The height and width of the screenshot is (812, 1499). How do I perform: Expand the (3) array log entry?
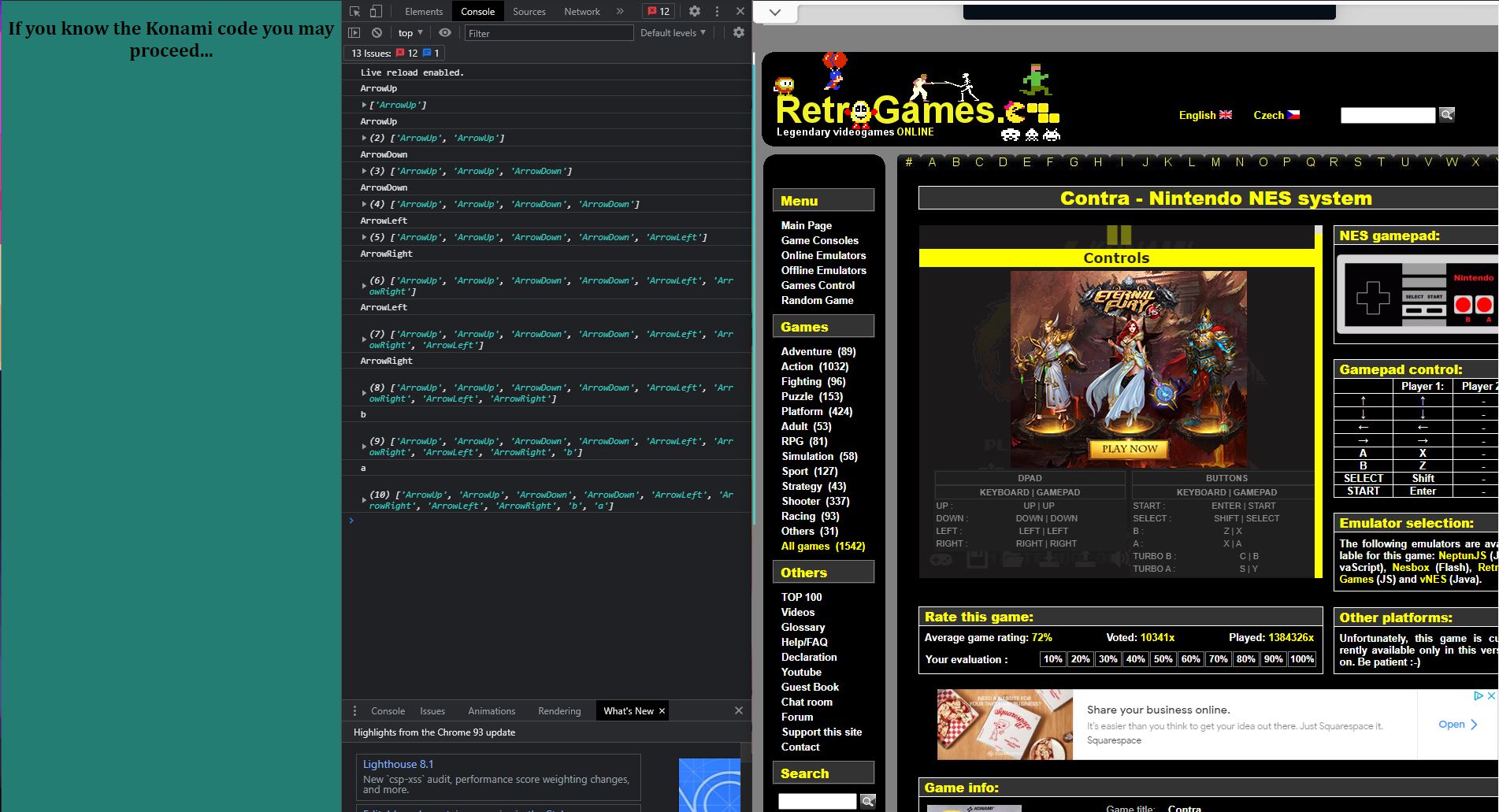click(x=364, y=171)
